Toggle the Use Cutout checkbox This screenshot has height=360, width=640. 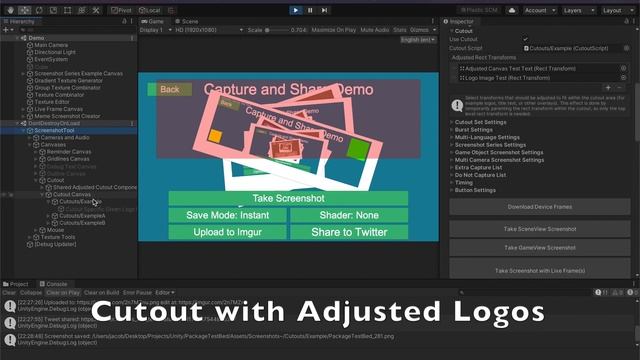(526, 40)
